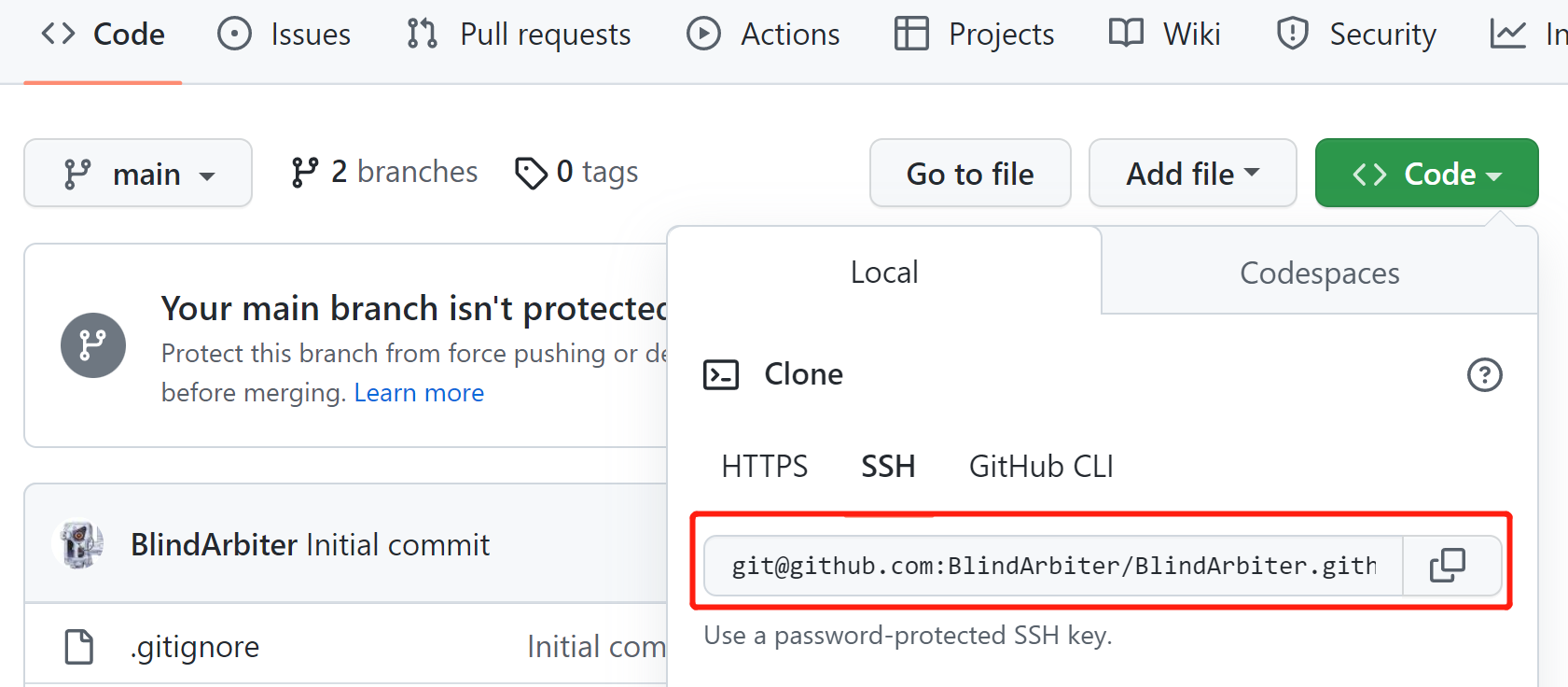The image size is (1568, 687).
Task: Toggle the green Code dropdown button
Action: [1426, 174]
